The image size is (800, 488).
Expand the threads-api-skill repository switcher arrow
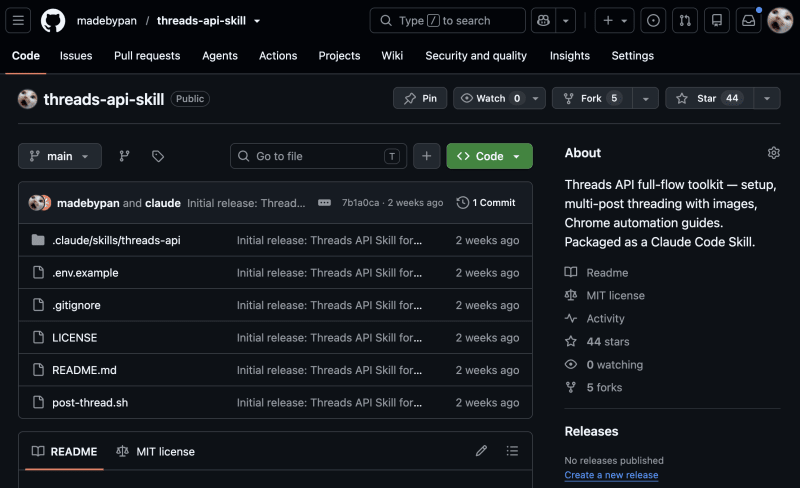click(257, 21)
